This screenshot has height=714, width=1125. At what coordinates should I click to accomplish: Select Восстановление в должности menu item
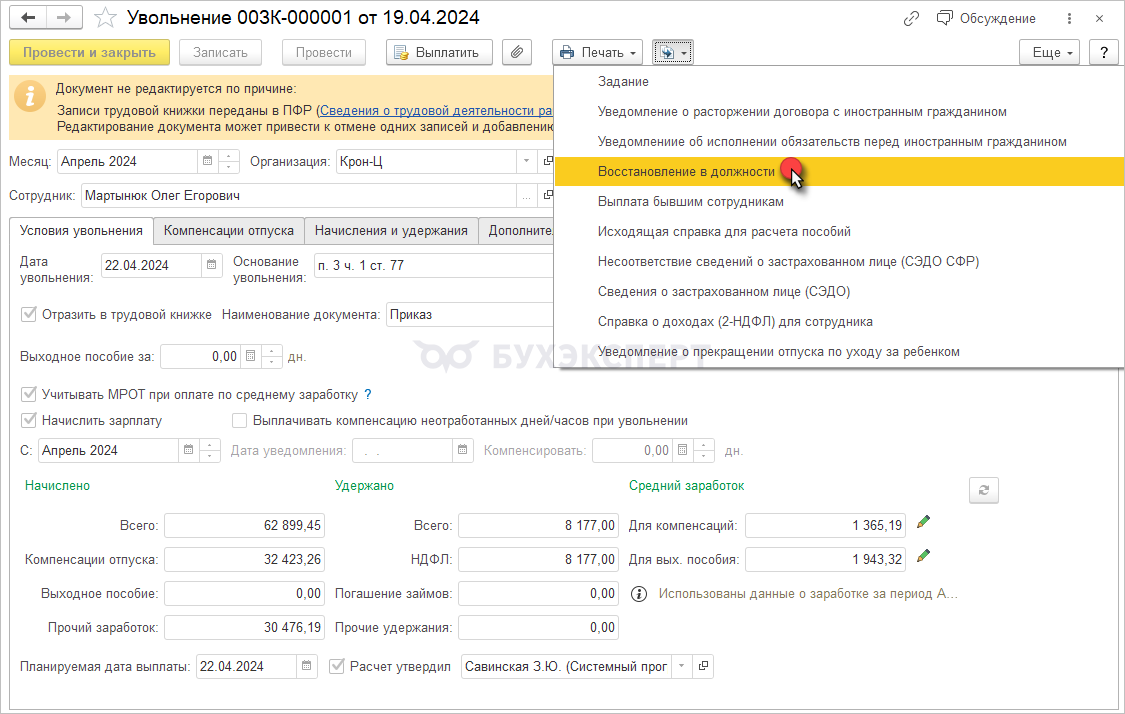(x=686, y=172)
